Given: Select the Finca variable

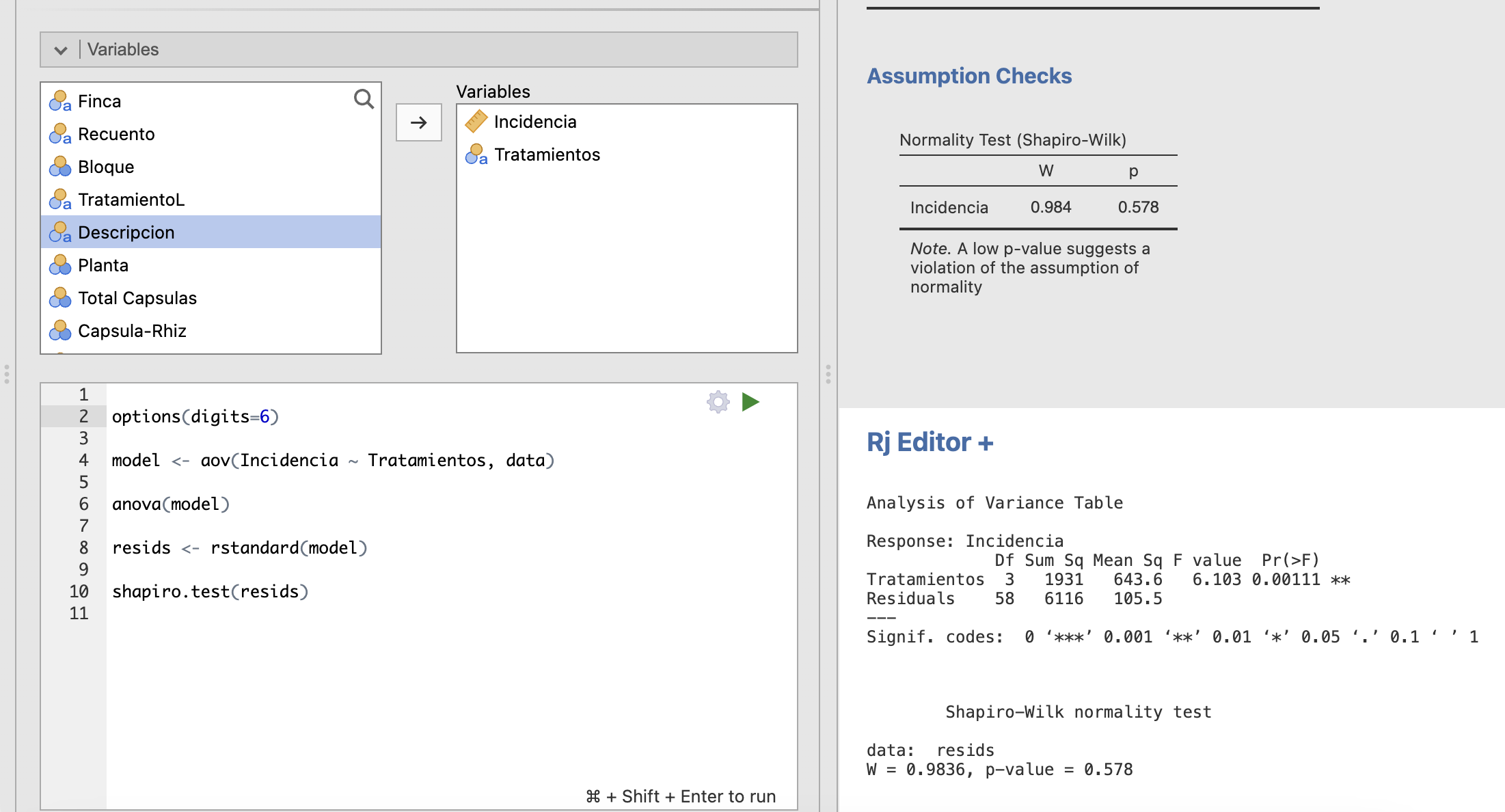Looking at the screenshot, I should pos(100,101).
